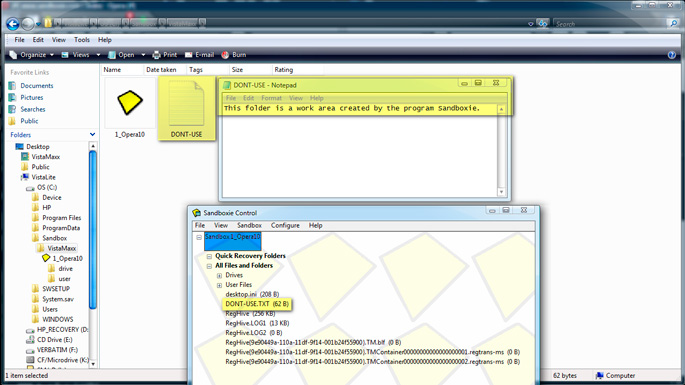Open the Public favorite link

click(x=29, y=121)
